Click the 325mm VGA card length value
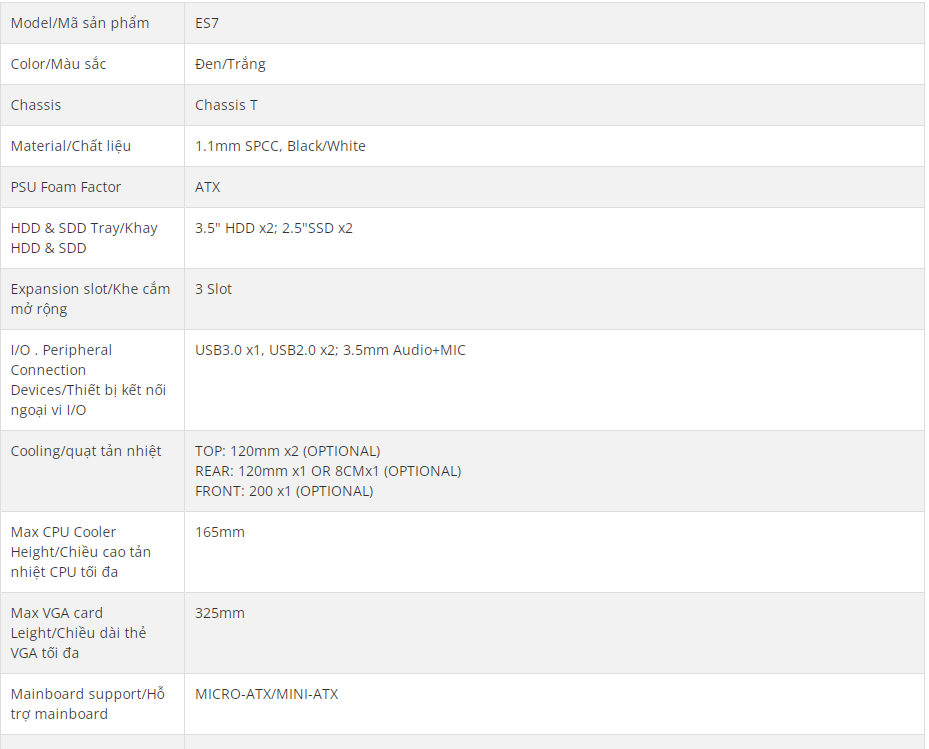Screen dimensions: 929x749 [220, 613]
